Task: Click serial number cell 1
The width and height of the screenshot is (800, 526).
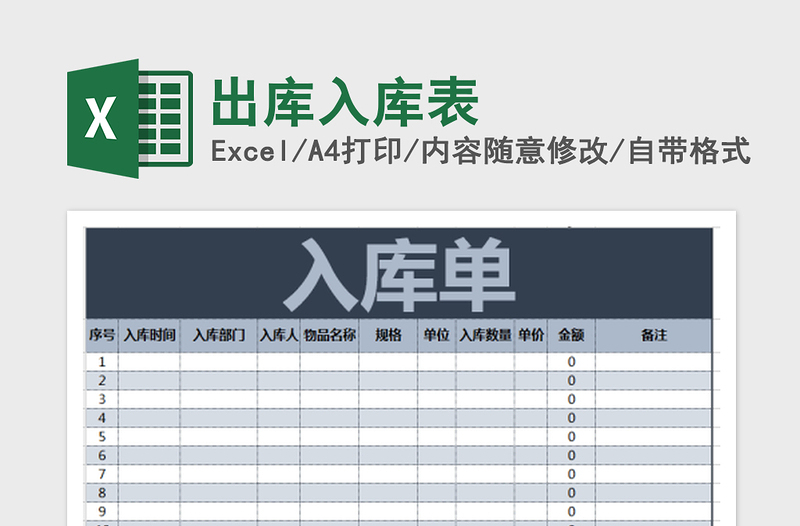Action: pyautogui.click(x=102, y=362)
